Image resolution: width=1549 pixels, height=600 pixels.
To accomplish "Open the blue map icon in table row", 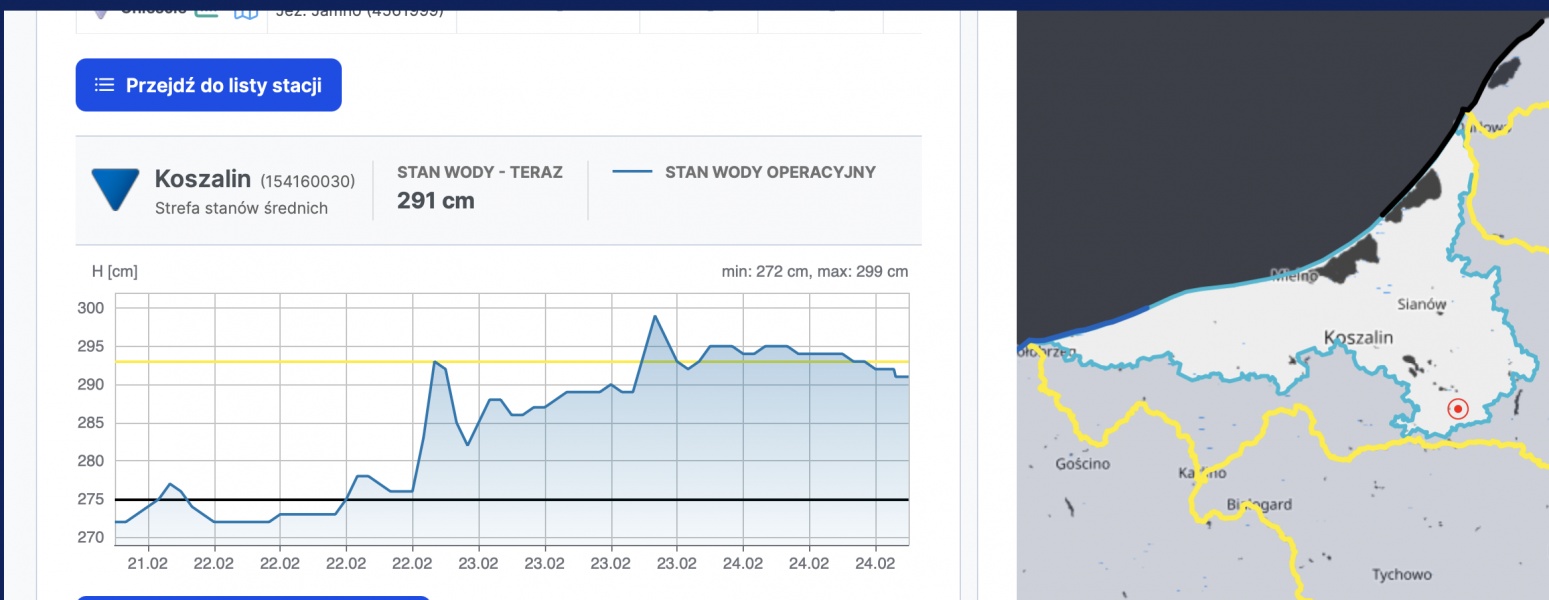I will (245, 11).
